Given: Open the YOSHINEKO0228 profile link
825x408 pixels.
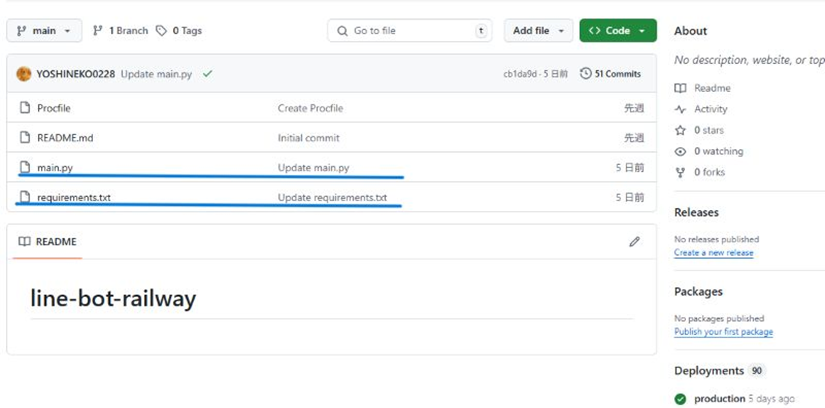Looking at the screenshot, I should 76,74.
